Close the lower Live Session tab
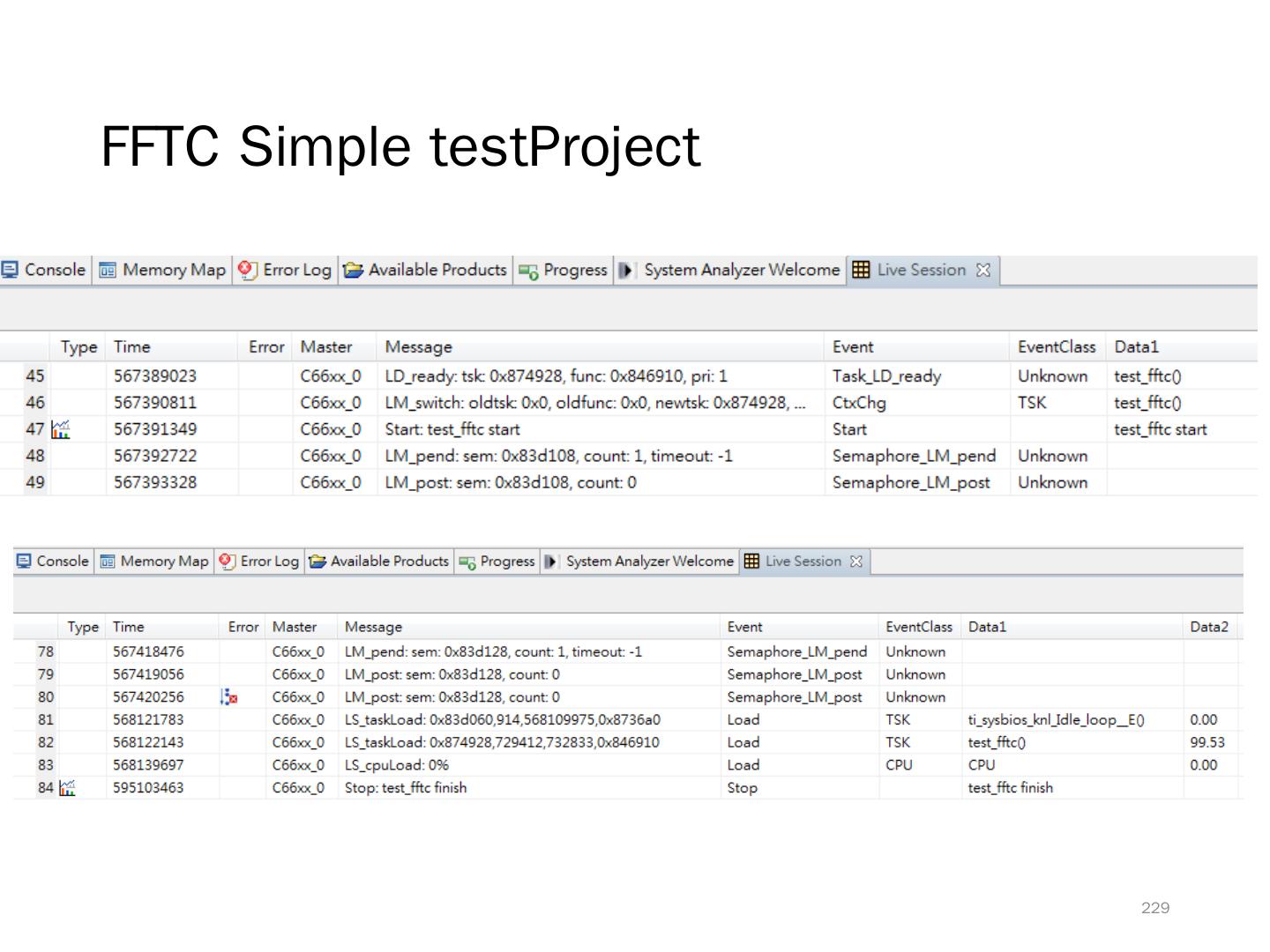This screenshot has height=952, width=1270. point(855,562)
